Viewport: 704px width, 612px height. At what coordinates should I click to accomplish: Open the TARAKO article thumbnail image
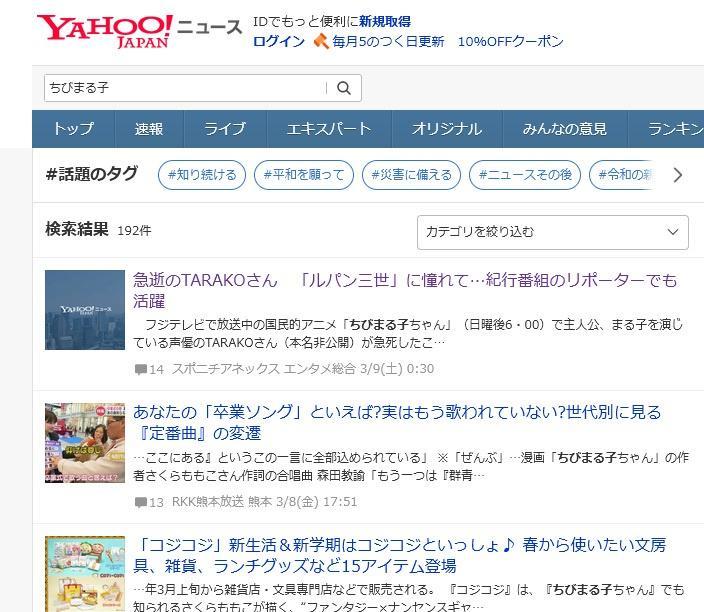(x=85, y=310)
